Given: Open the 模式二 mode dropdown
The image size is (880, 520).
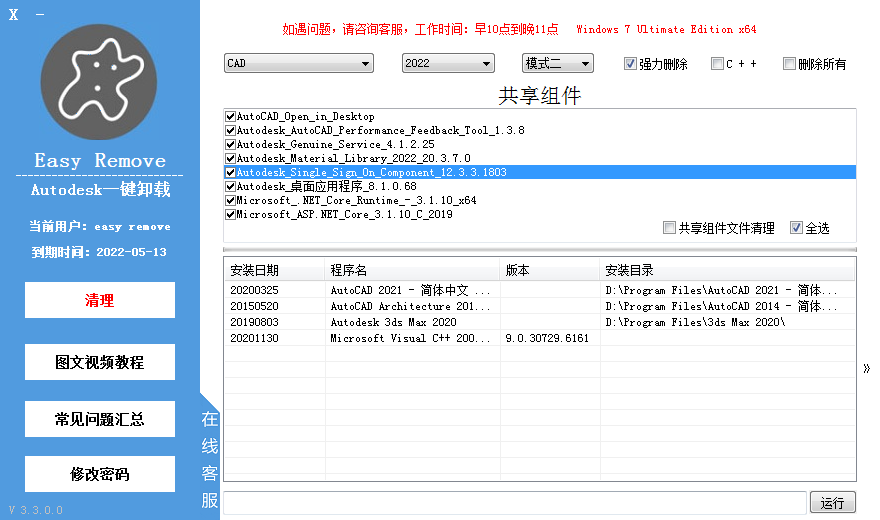Looking at the screenshot, I should [x=557, y=63].
